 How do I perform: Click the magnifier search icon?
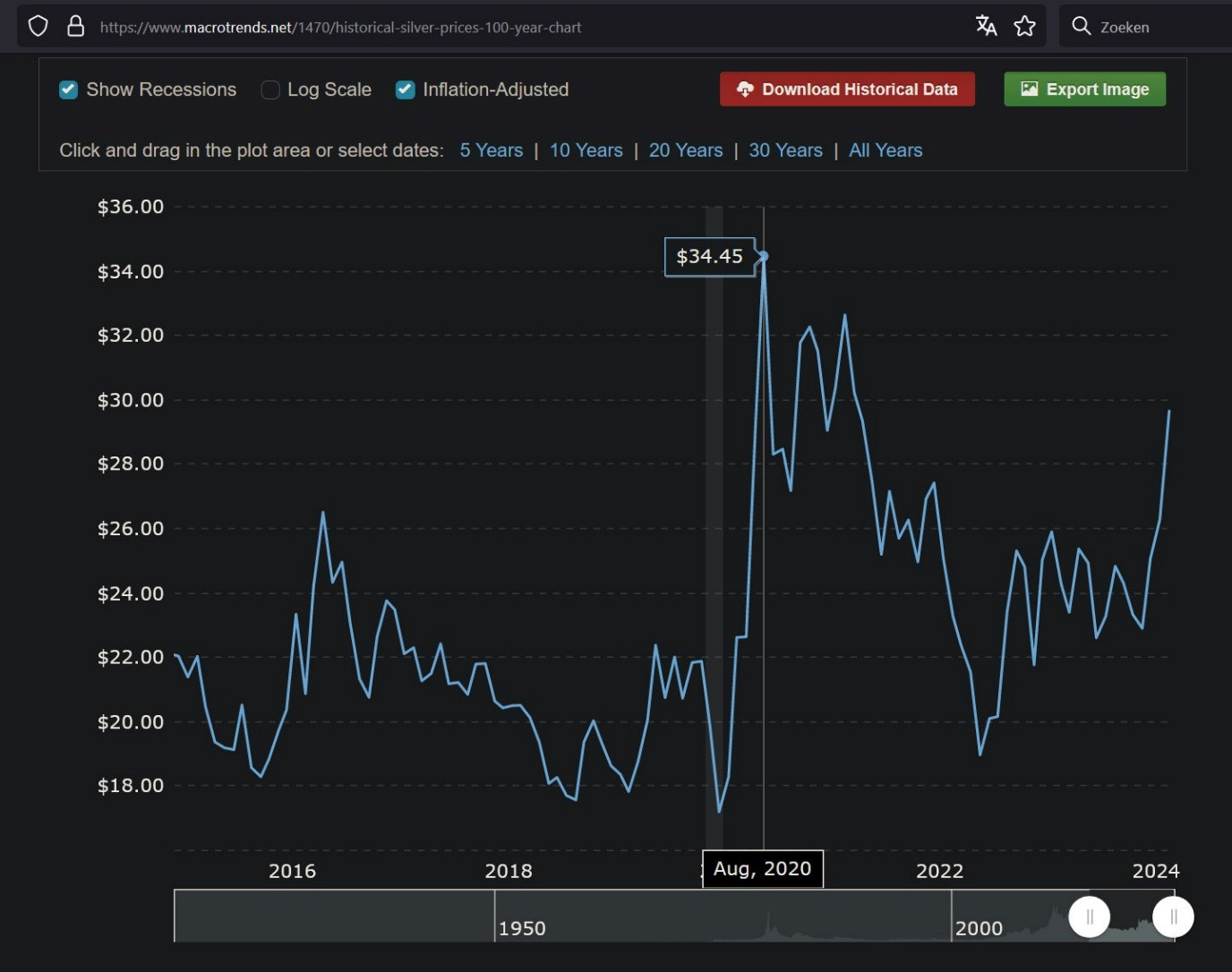click(1081, 26)
